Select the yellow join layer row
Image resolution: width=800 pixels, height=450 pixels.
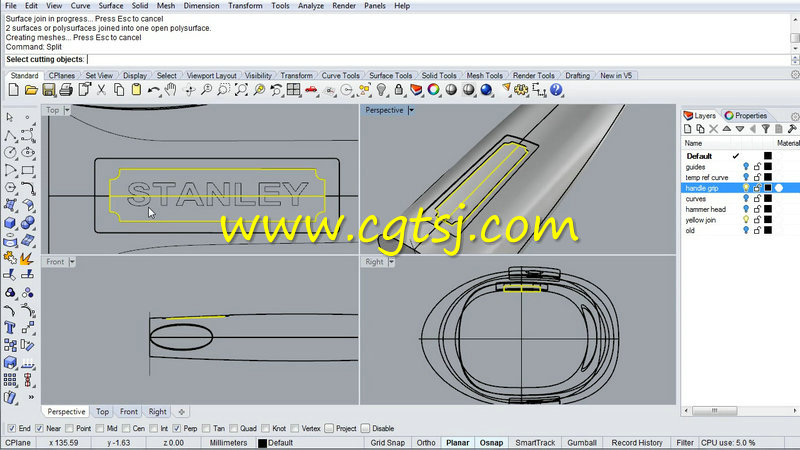[740, 220]
